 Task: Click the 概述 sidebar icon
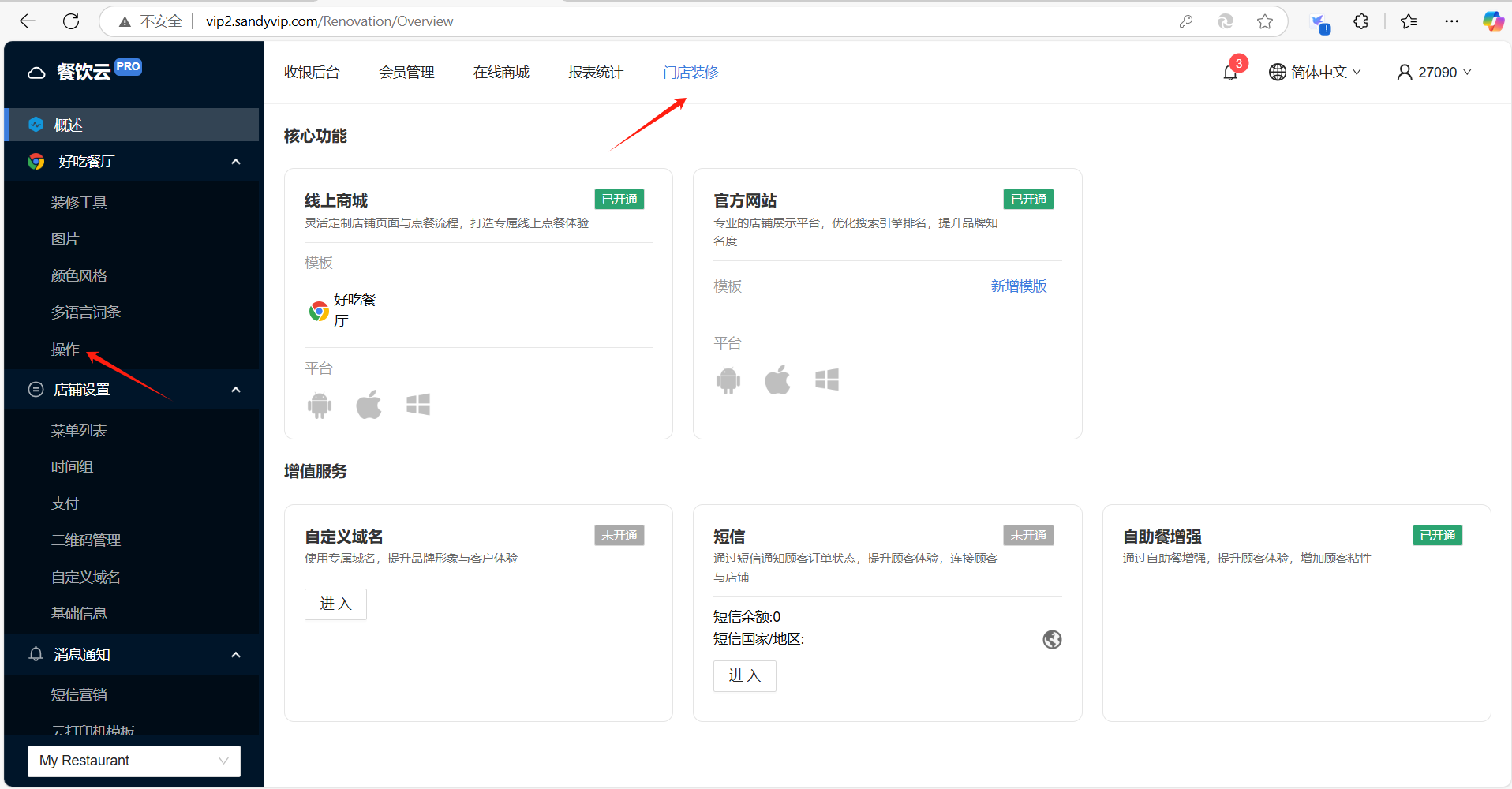[x=36, y=125]
